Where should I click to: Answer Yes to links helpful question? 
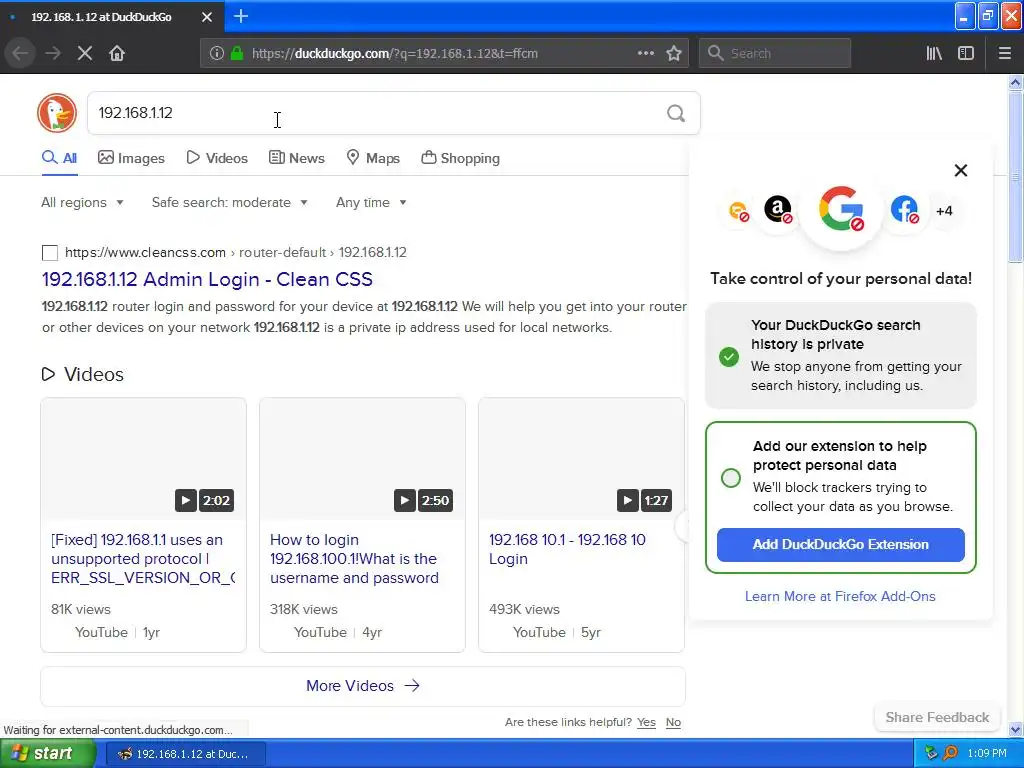coord(647,722)
